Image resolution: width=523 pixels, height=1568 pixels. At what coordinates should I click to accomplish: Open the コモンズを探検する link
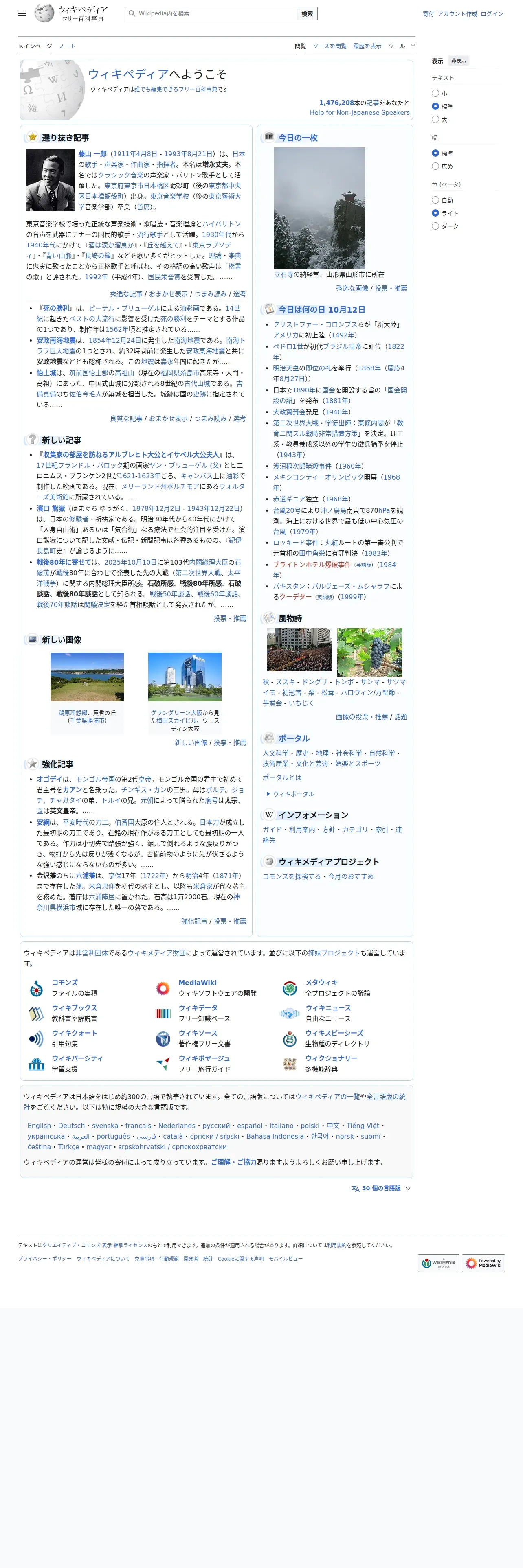click(292, 876)
